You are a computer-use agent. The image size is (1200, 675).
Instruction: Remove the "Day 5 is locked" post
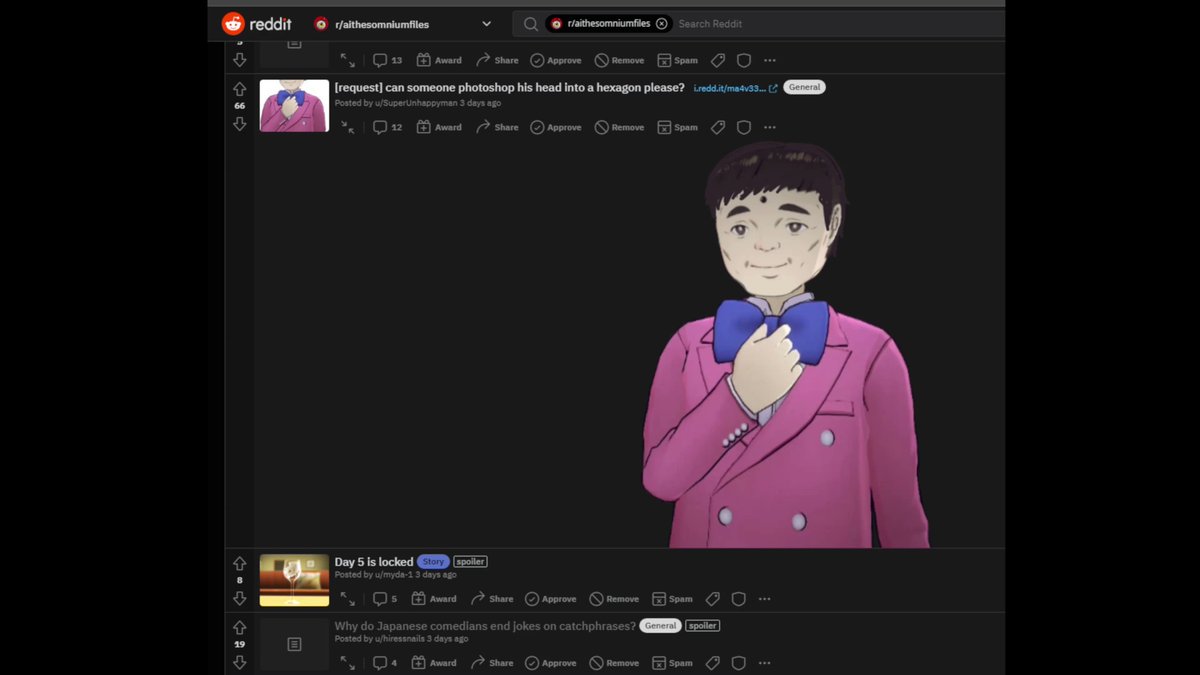[x=614, y=599]
